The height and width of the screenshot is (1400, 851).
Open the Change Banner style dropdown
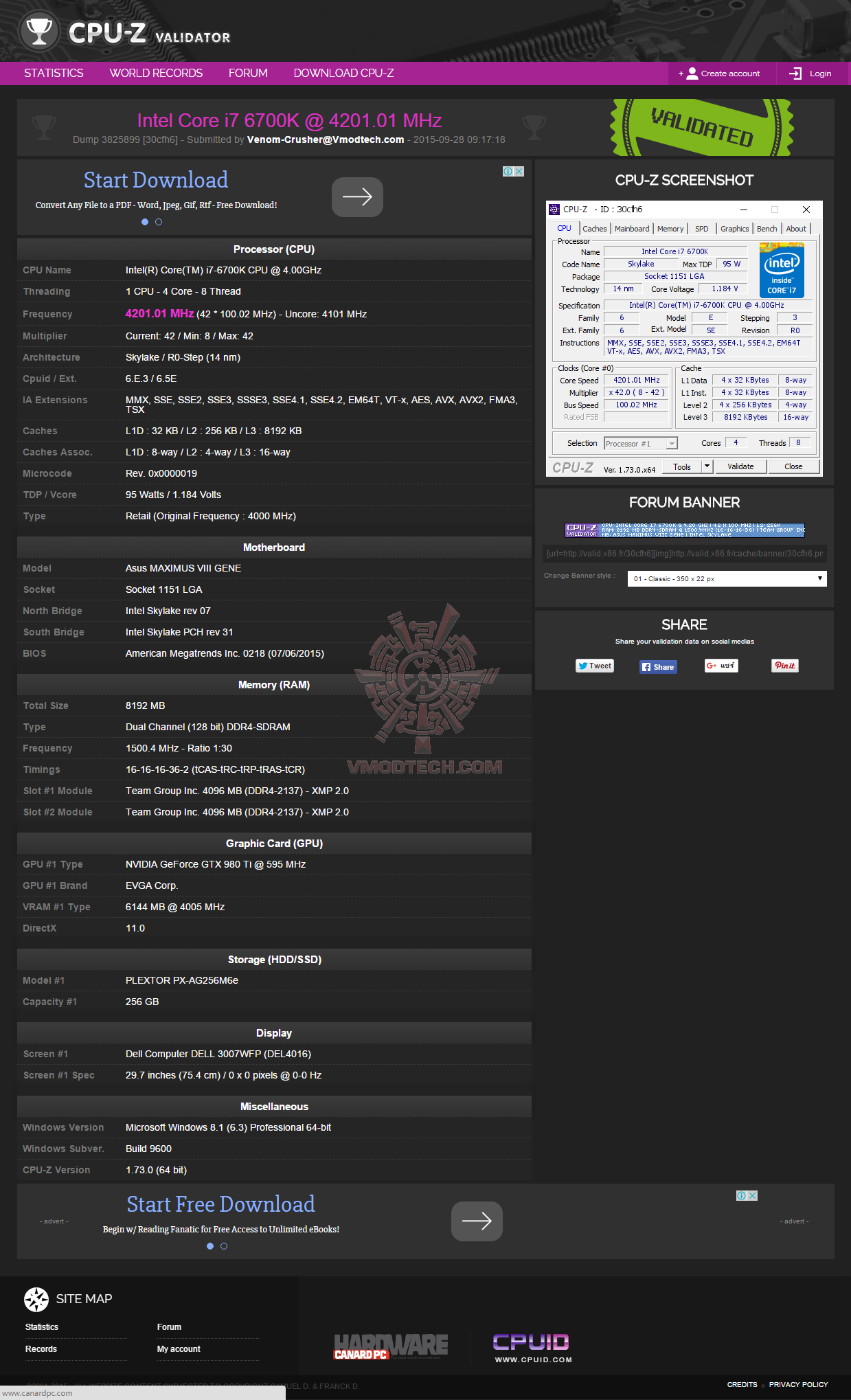coord(727,578)
